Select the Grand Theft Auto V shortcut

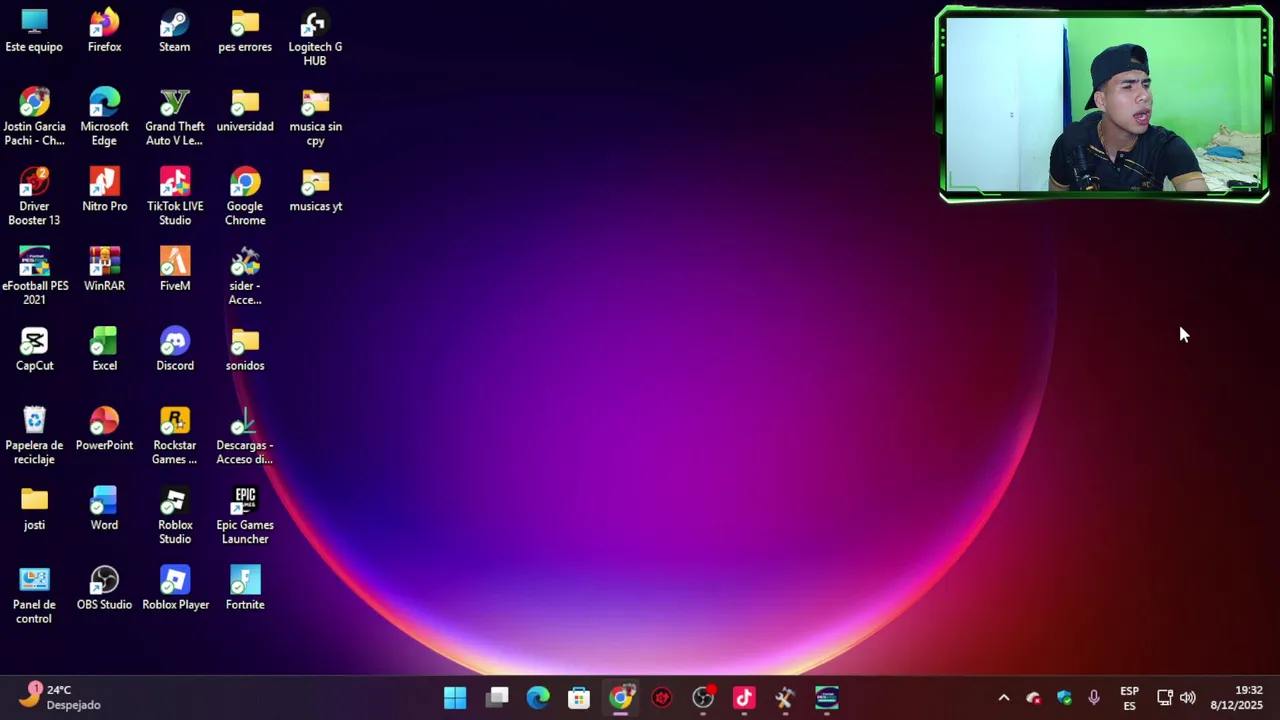(x=174, y=118)
